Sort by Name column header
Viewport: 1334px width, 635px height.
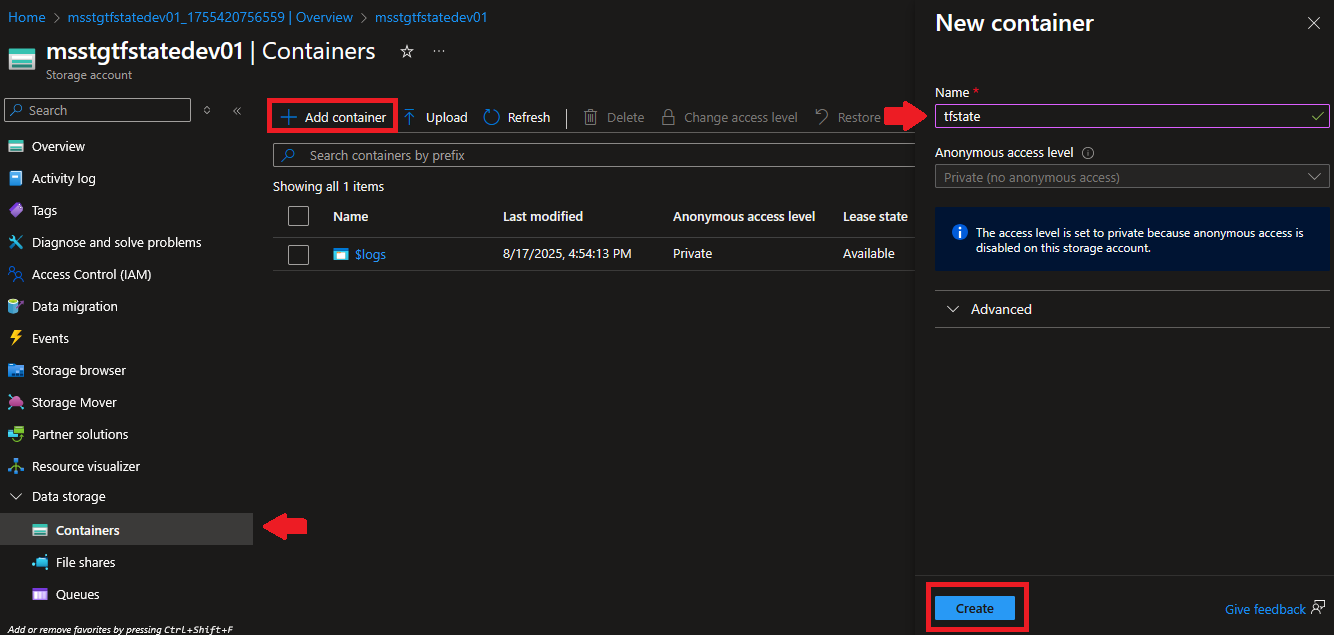pos(351,216)
